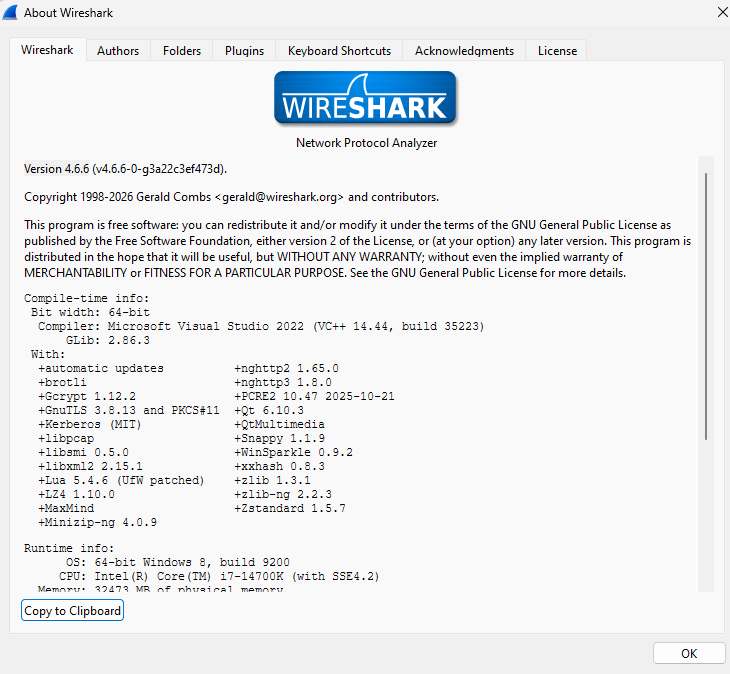Click the Runtime info heading
Viewport: 730px width, 674px height.
point(69,548)
